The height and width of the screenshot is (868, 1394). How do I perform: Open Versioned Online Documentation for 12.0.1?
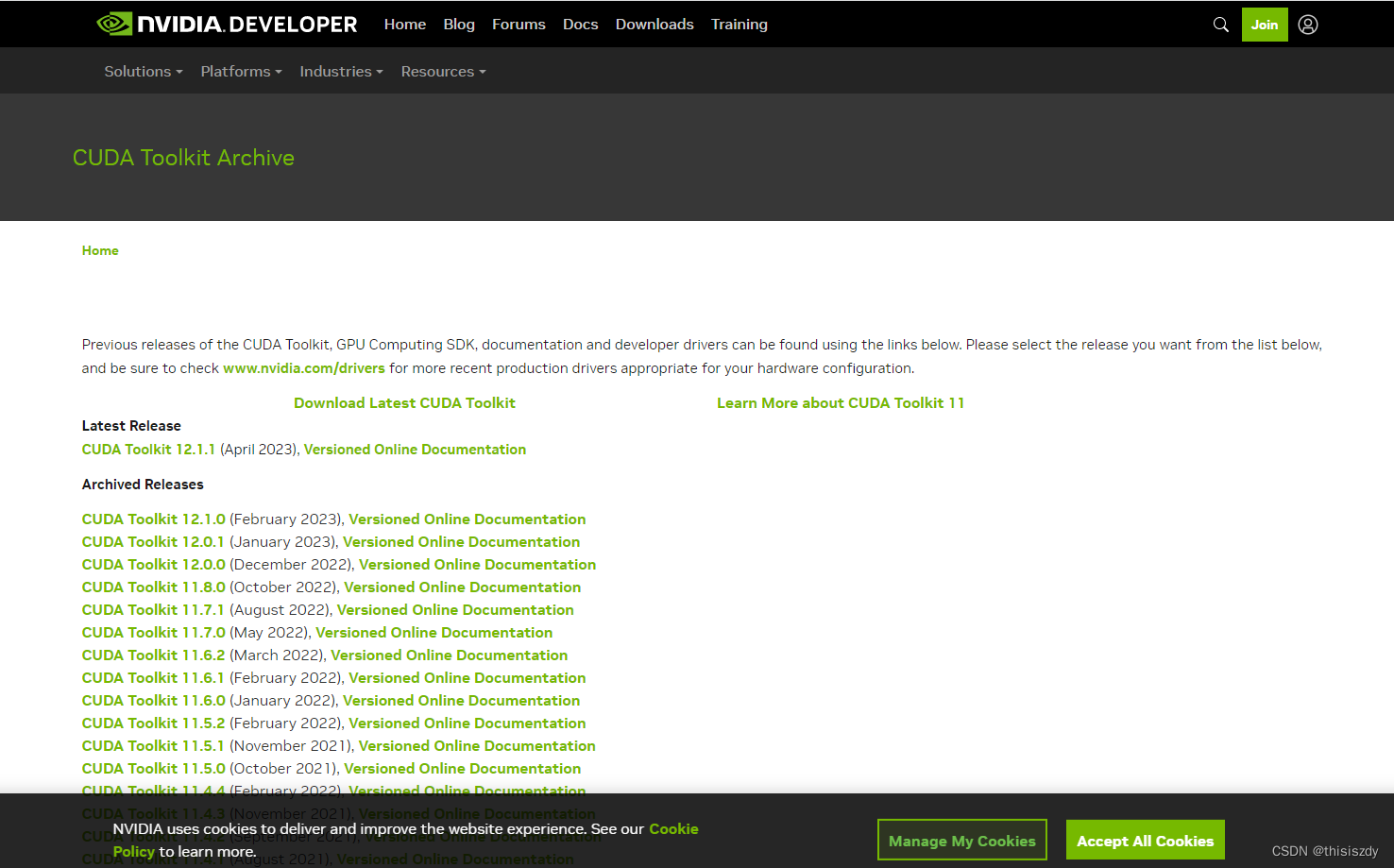point(461,542)
